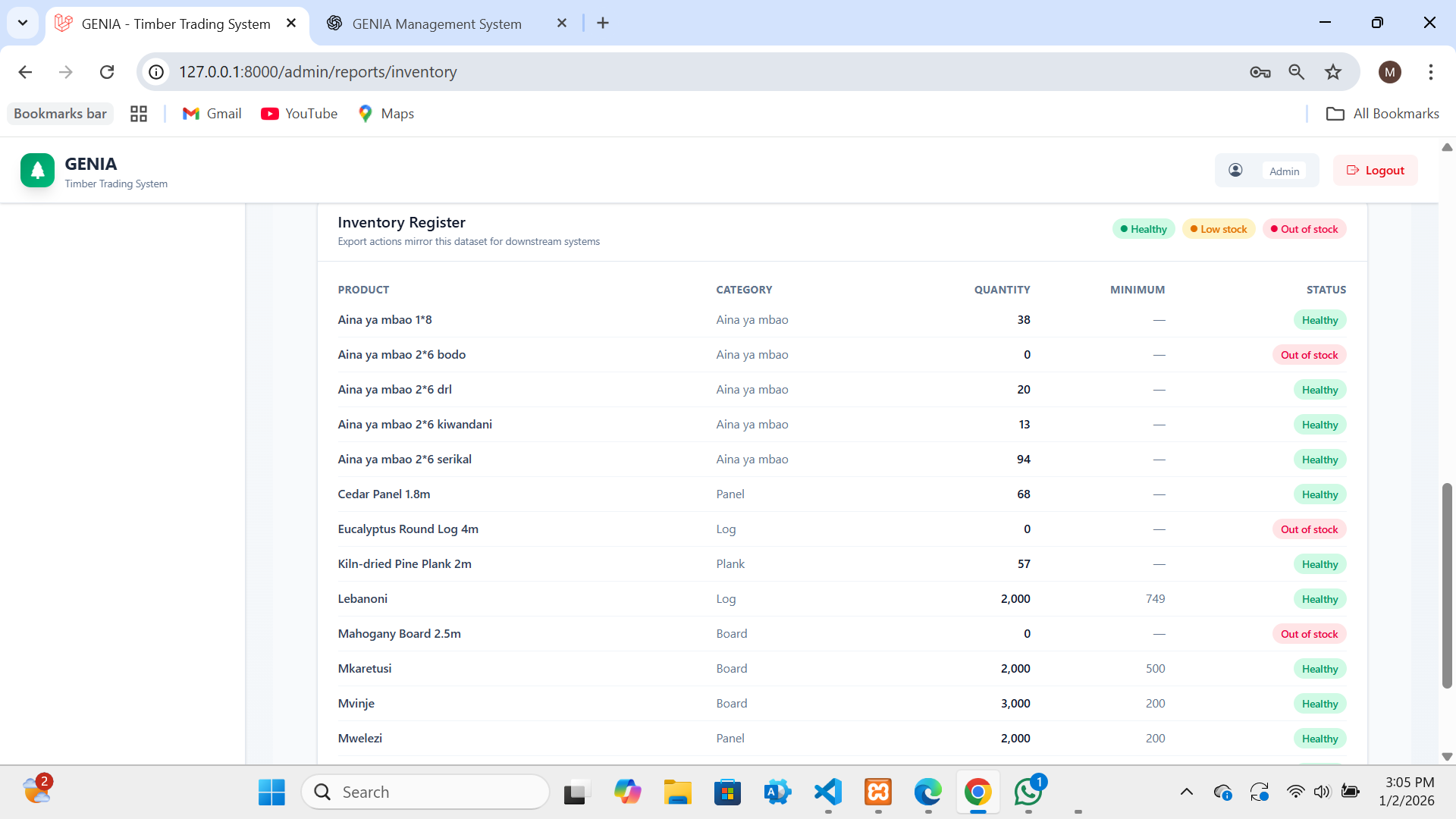Click the Windows Search box

click(x=425, y=792)
